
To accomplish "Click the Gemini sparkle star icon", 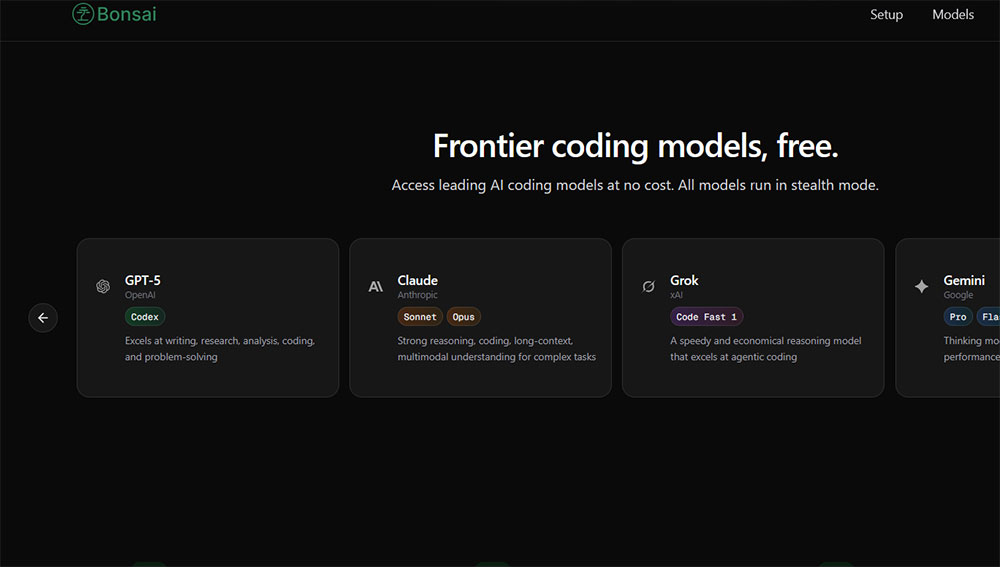I will point(922,286).
